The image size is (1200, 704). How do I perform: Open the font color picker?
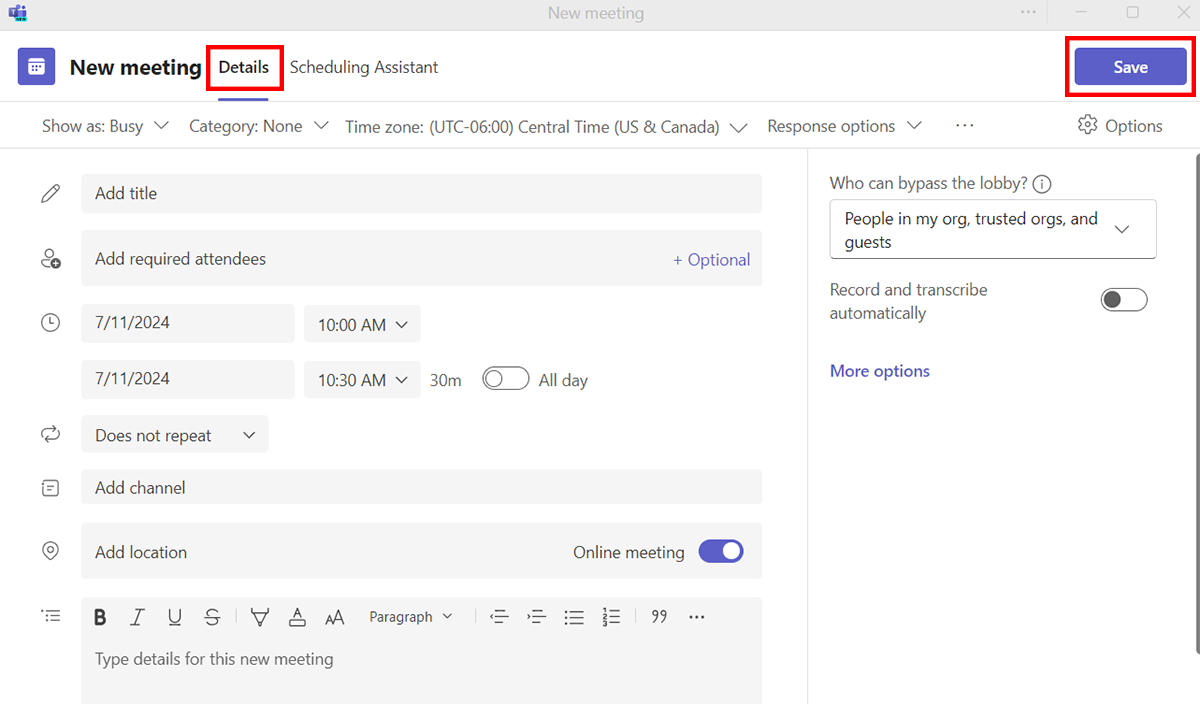coord(297,617)
